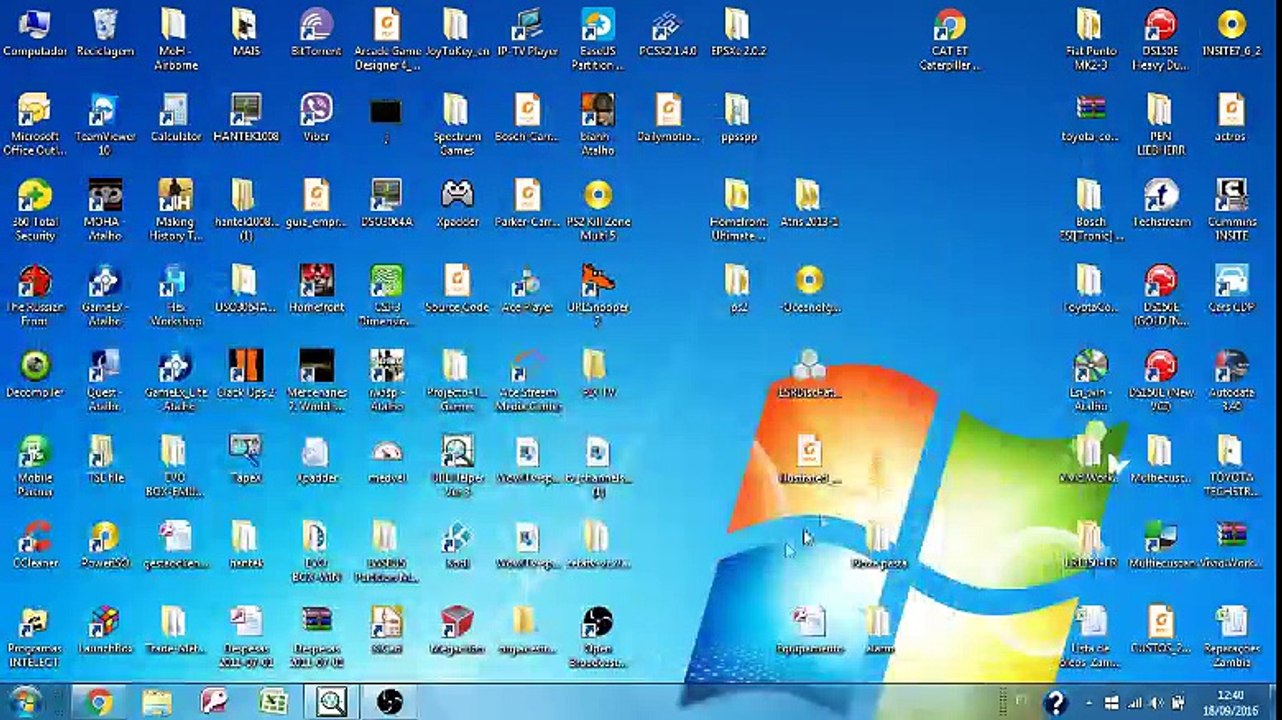Open the Mobile Partner shortcut
This screenshot has height=720, width=1282.
point(35,467)
